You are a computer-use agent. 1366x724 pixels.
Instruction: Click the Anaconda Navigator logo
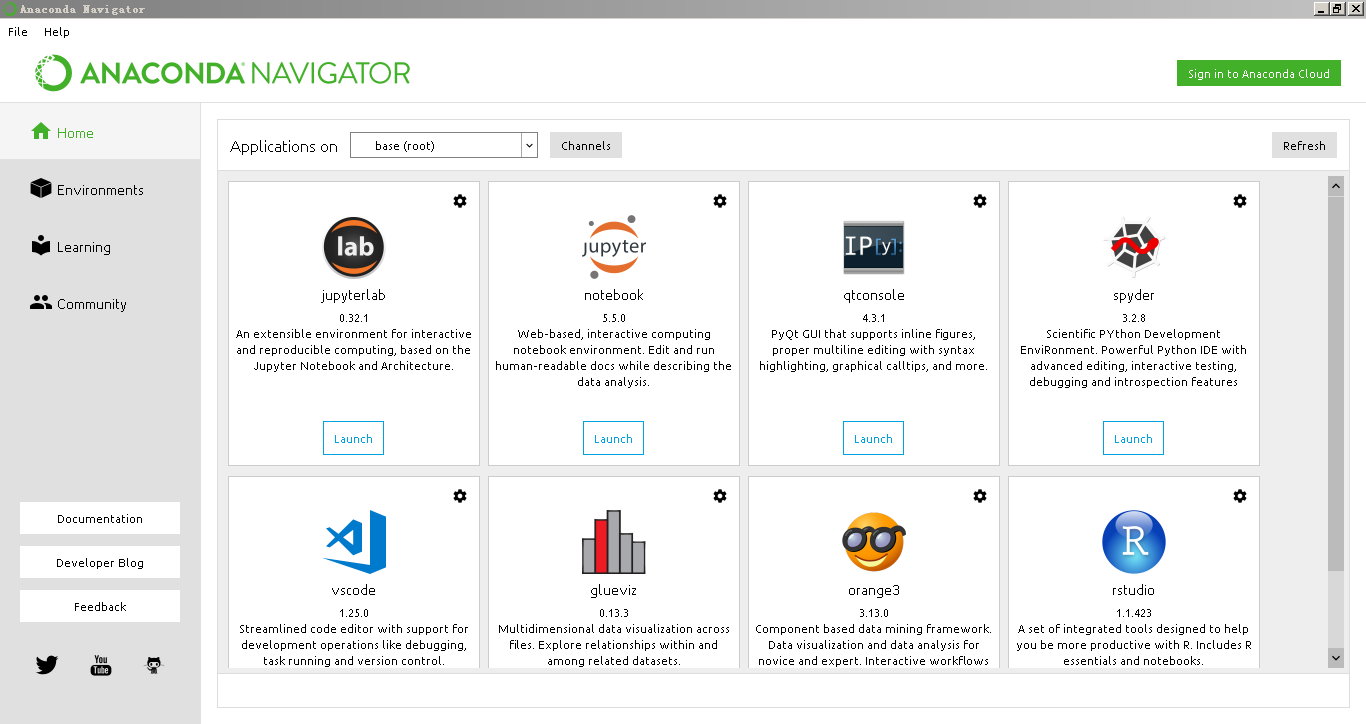[222, 73]
